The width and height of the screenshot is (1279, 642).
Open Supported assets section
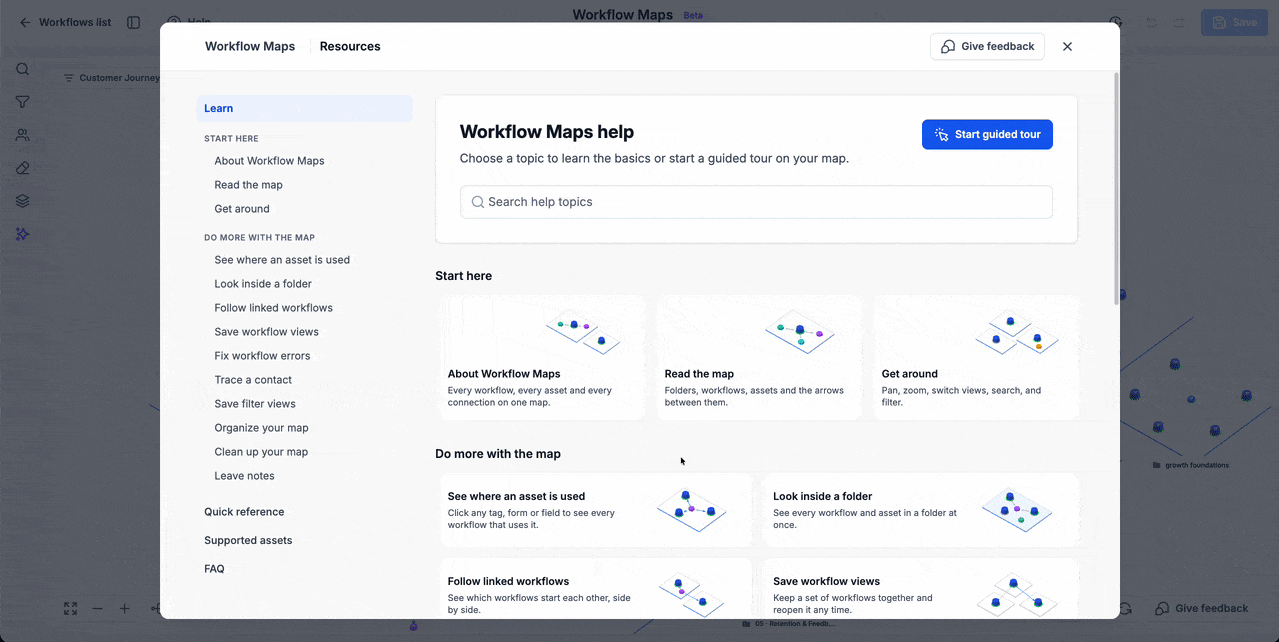click(x=248, y=541)
